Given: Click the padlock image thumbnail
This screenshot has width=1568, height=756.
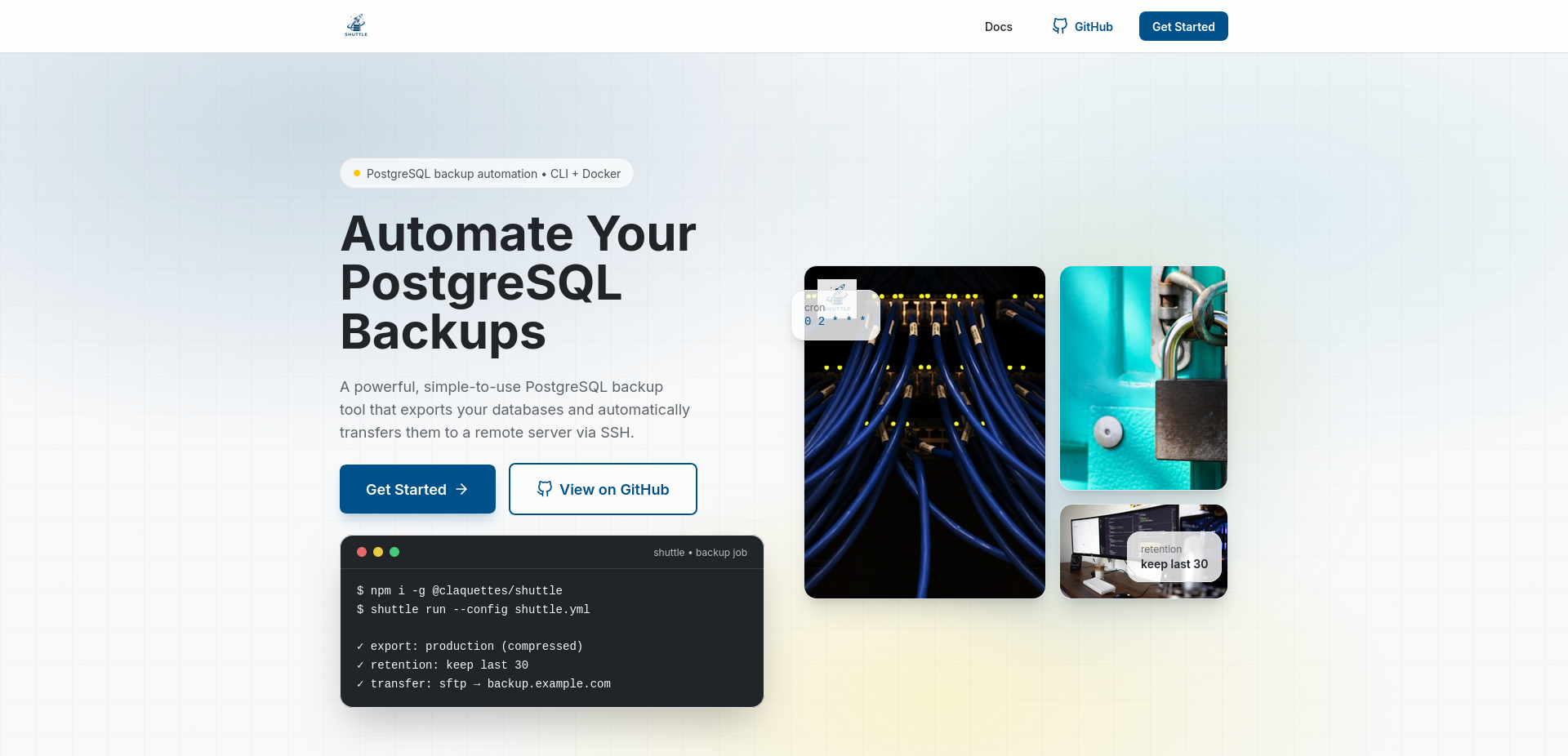Looking at the screenshot, I should [1143, 378].
